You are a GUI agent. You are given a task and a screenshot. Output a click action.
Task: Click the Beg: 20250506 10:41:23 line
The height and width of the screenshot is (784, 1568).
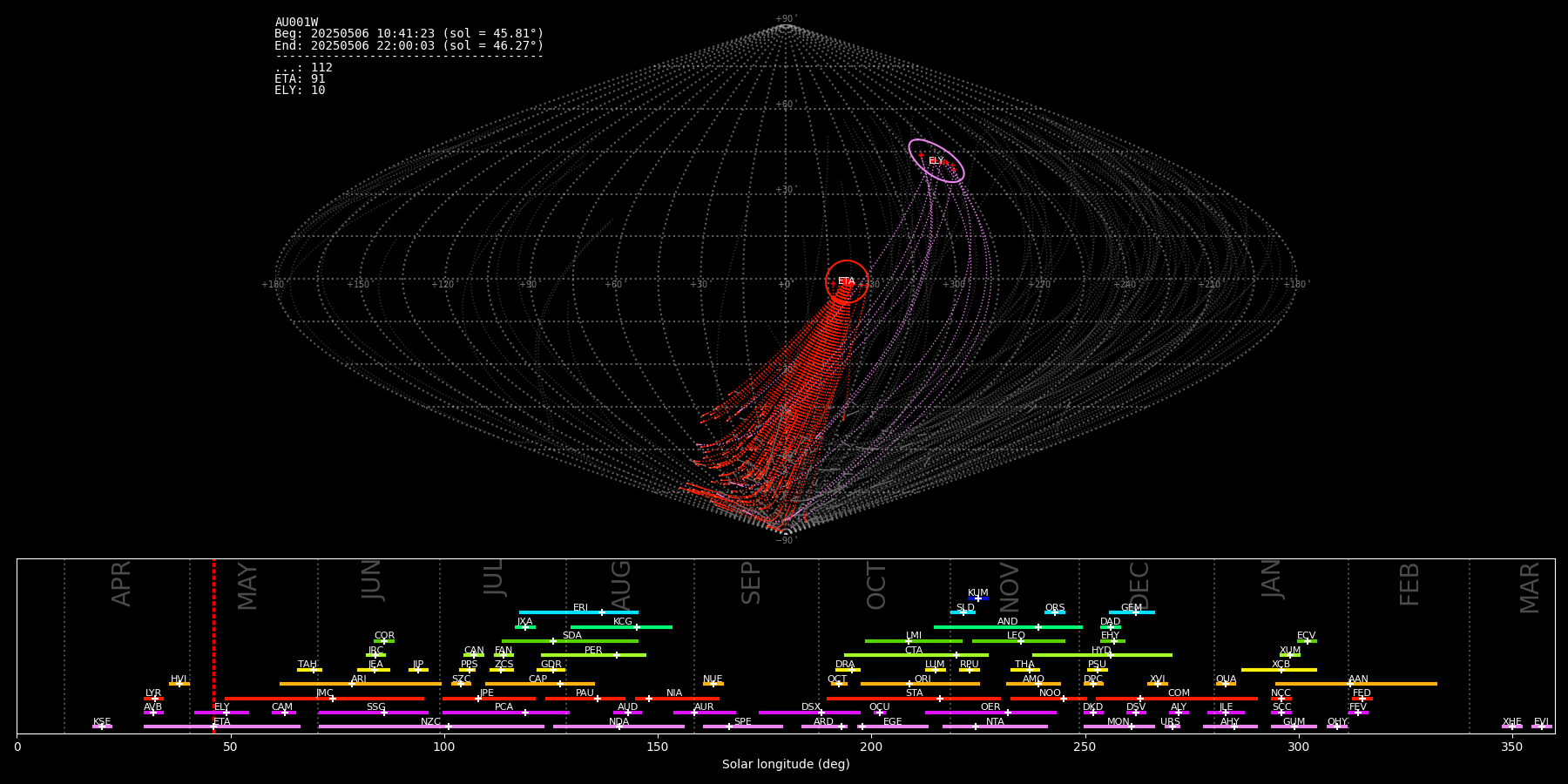409,34
